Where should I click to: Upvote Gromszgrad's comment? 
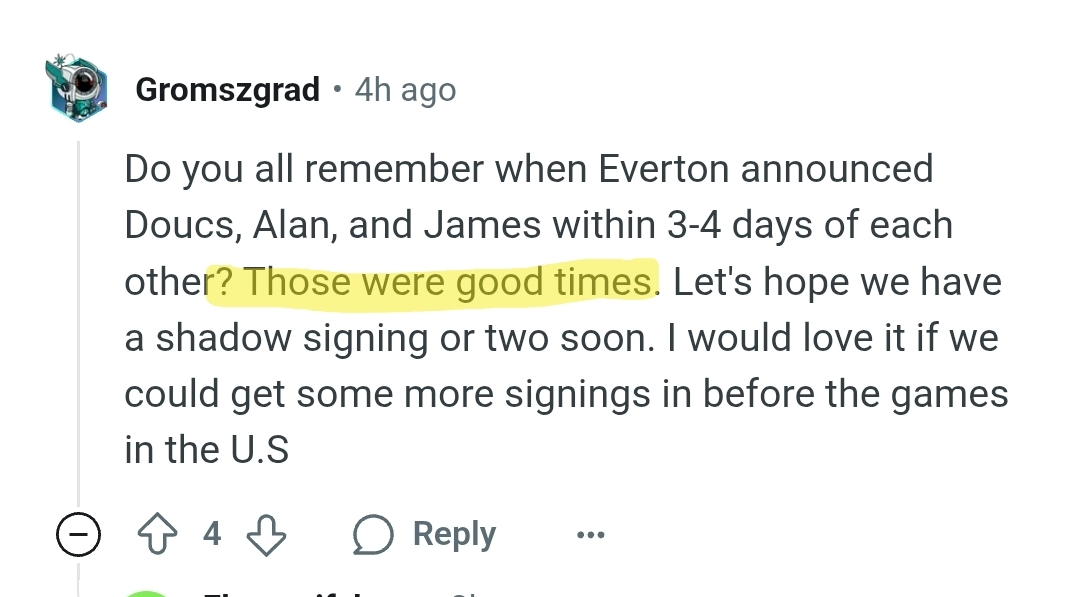pyautogui.click(x=156, y=535)
